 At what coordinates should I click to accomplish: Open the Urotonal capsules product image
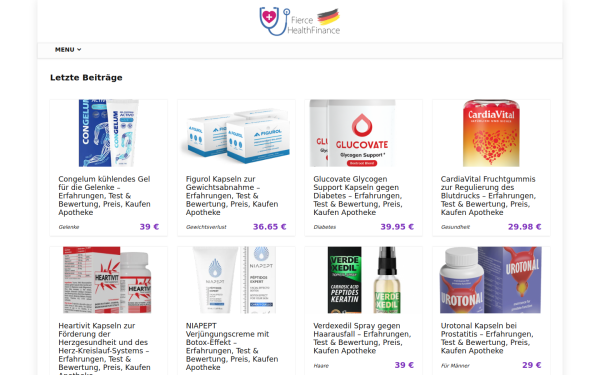coord(491,280)
